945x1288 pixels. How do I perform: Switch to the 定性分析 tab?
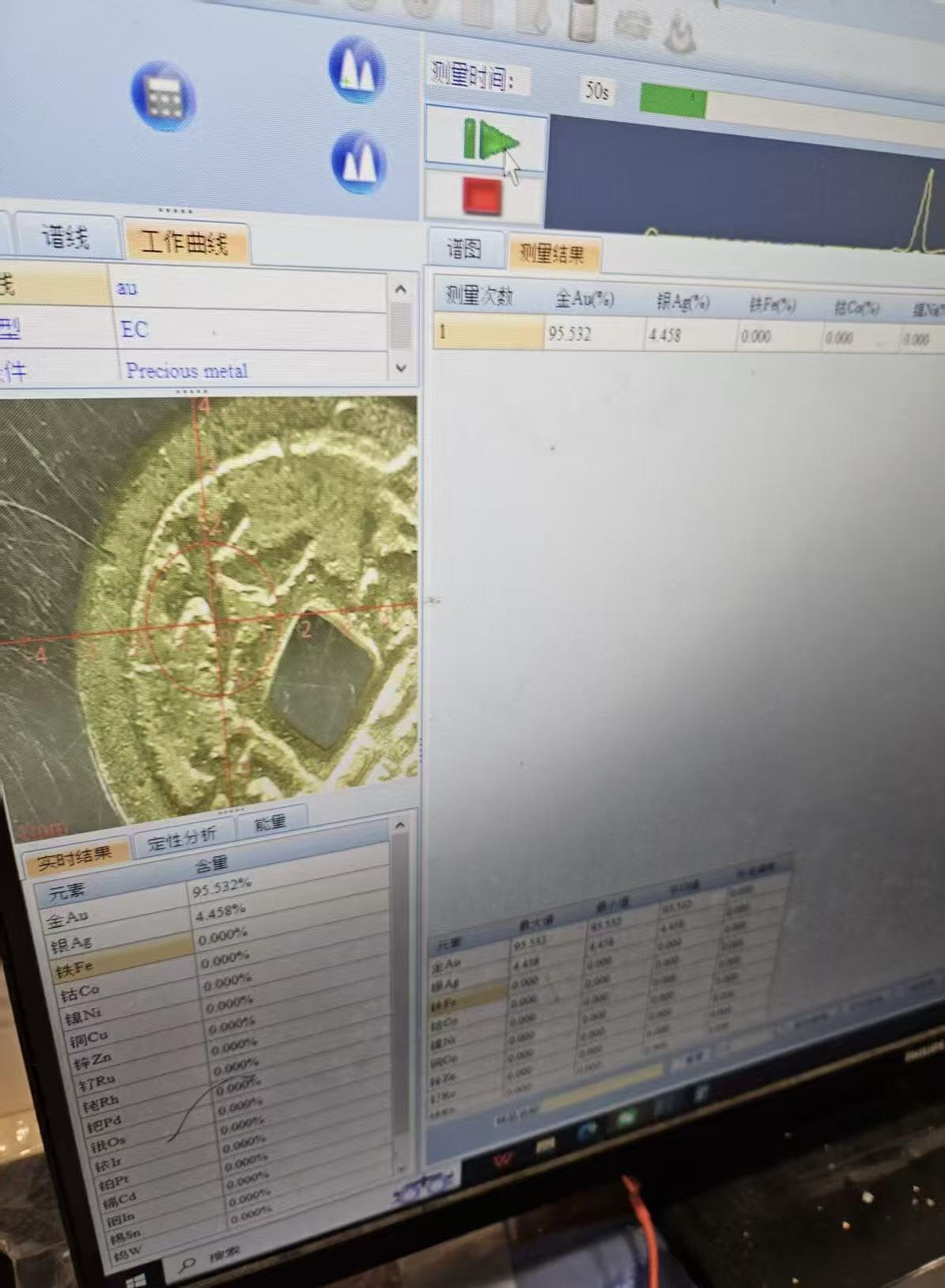[x=182, y=839]
